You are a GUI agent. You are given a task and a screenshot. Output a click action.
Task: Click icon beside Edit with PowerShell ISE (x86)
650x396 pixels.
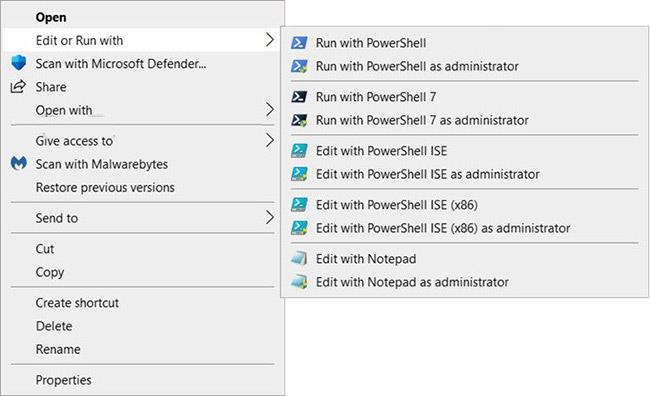[x=299, y=204]
